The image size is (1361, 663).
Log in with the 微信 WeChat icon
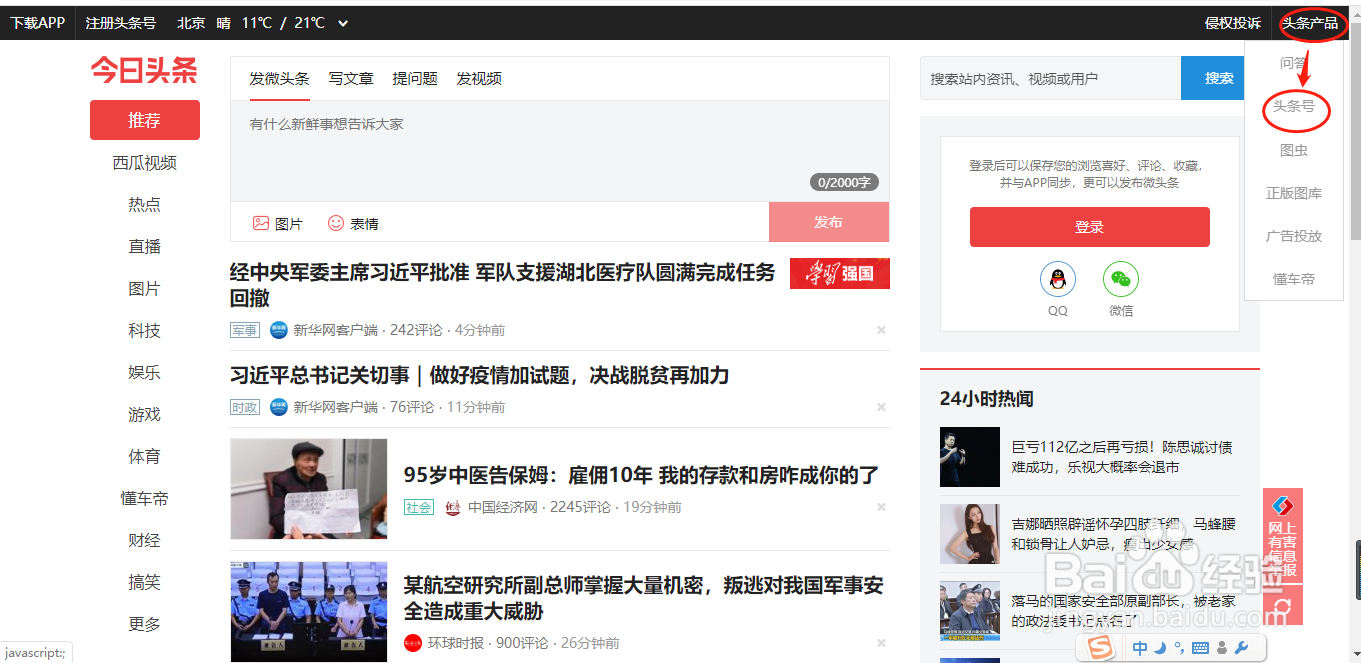click(x=1121, y=280)
